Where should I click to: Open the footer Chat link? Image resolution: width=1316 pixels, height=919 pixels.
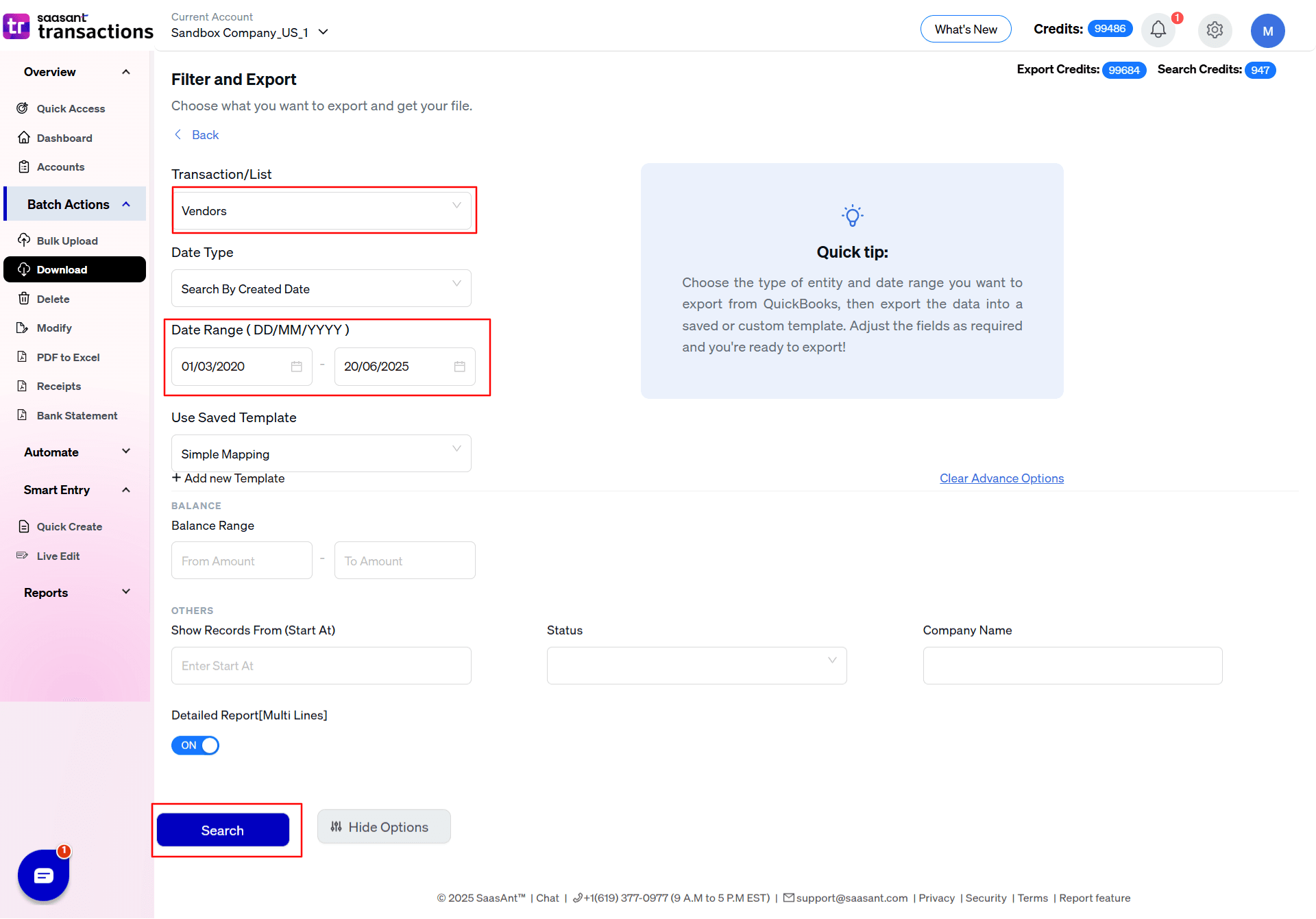click(x=547, y=898)
